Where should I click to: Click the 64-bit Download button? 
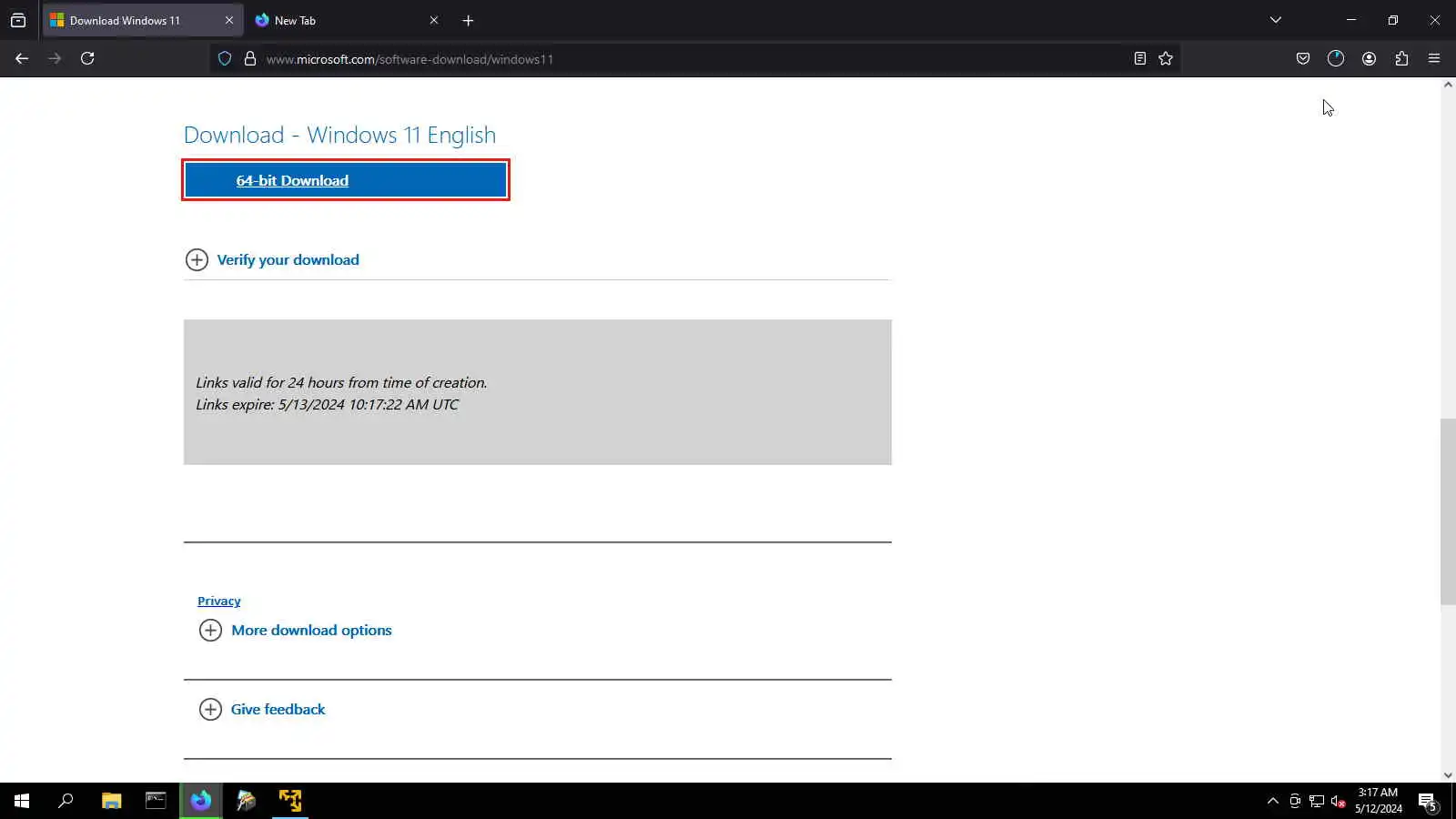[346, 180]
